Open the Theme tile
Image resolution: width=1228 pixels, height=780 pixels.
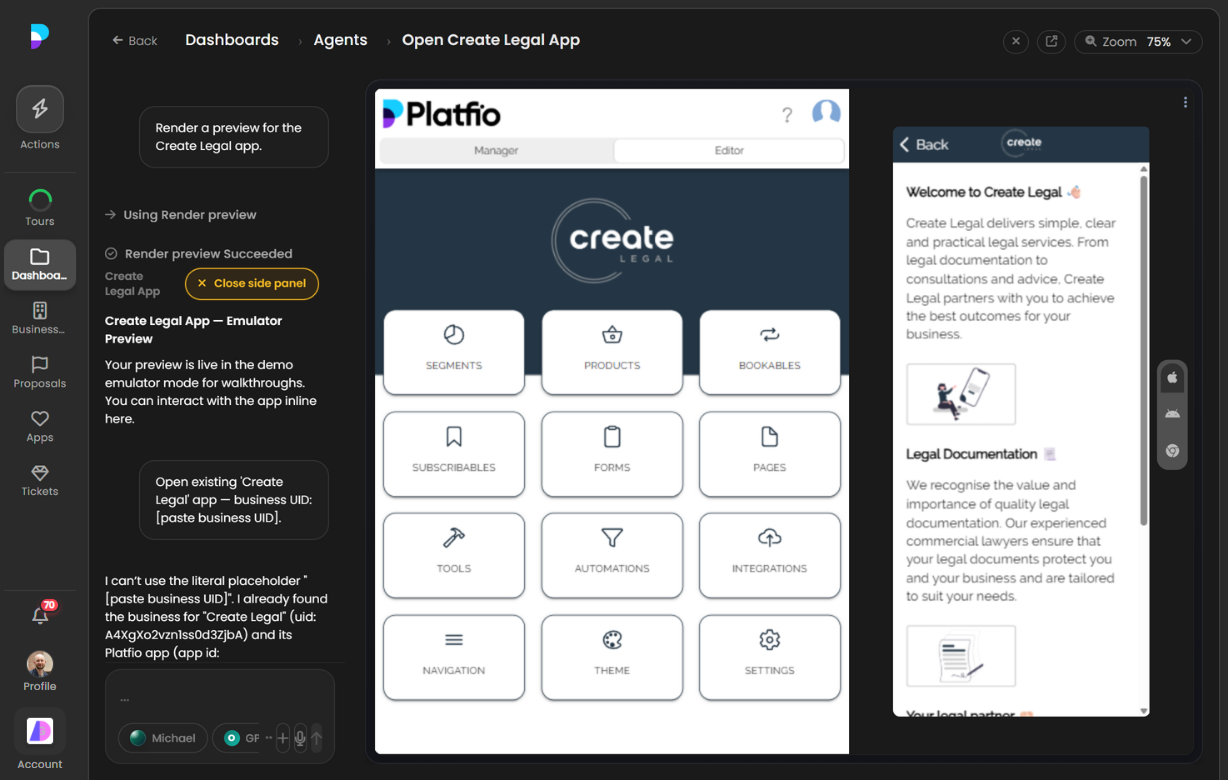click(x=612, y=657)
